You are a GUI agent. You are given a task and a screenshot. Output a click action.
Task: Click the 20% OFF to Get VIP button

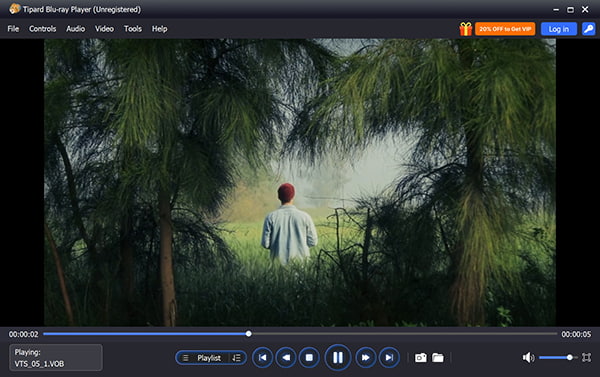pos(505,29)
